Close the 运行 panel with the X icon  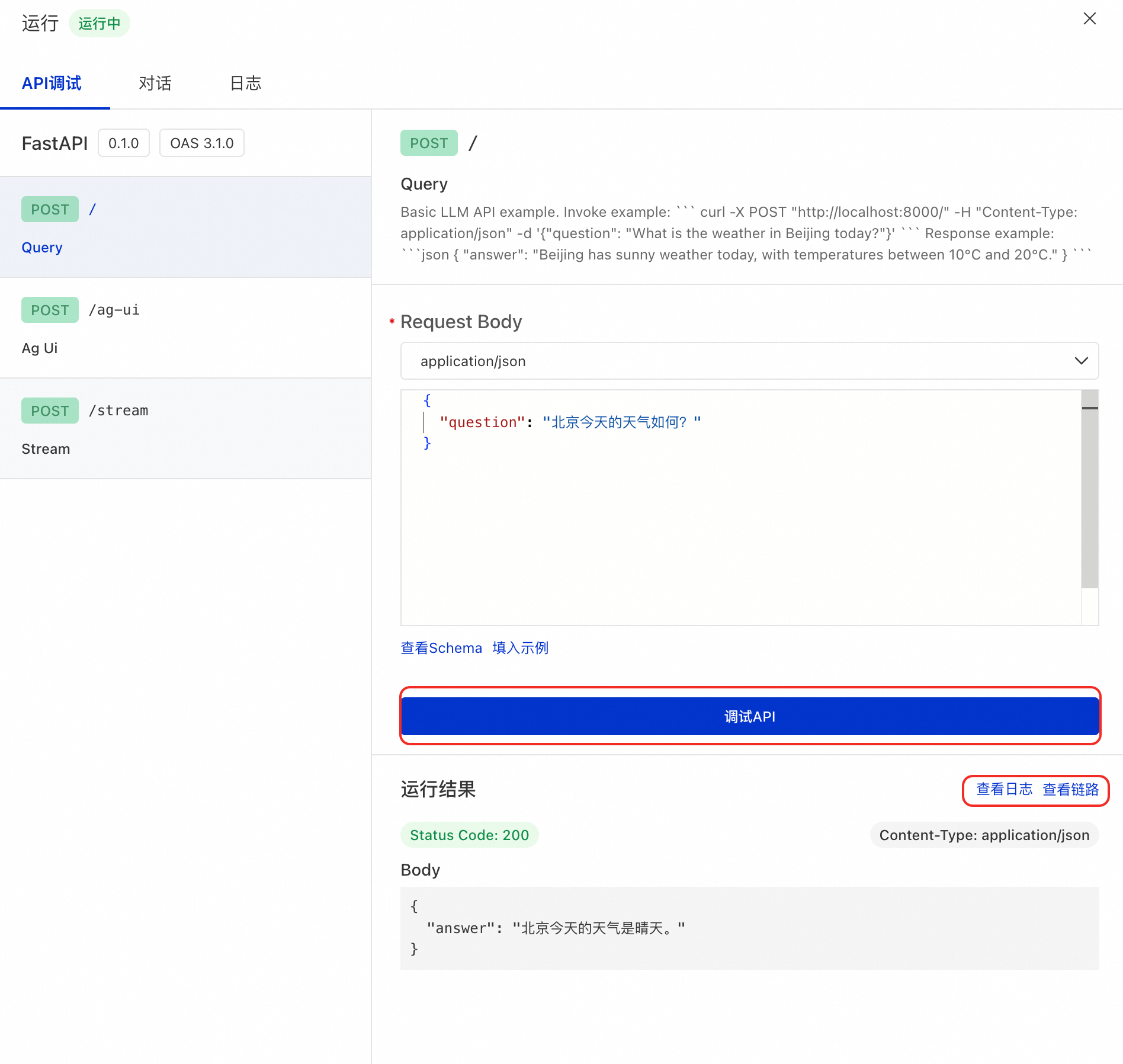pos(1089,19)
